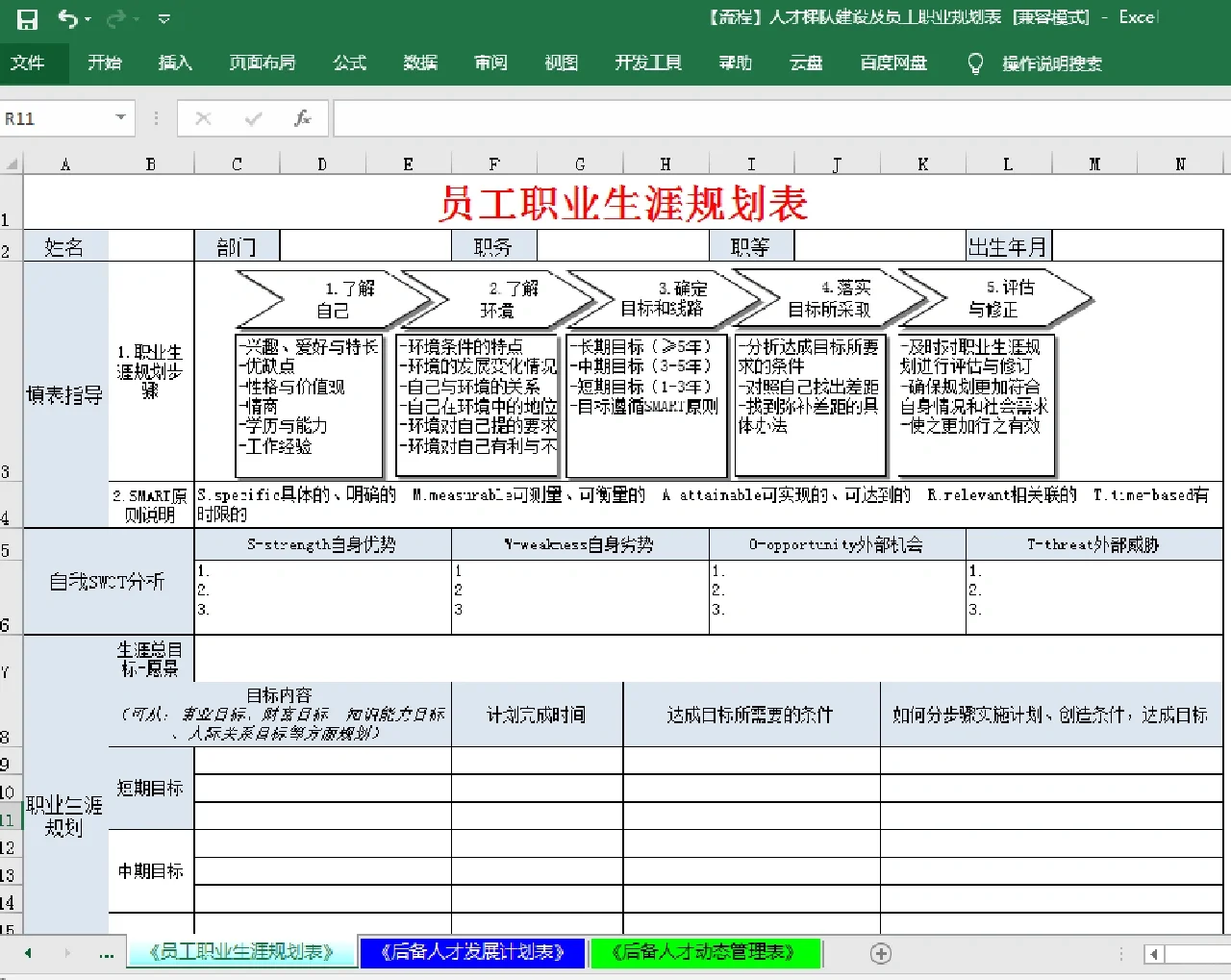Select column L header
The image size is (1231, 980).
pyautogui.click(x=1008, y=164)
